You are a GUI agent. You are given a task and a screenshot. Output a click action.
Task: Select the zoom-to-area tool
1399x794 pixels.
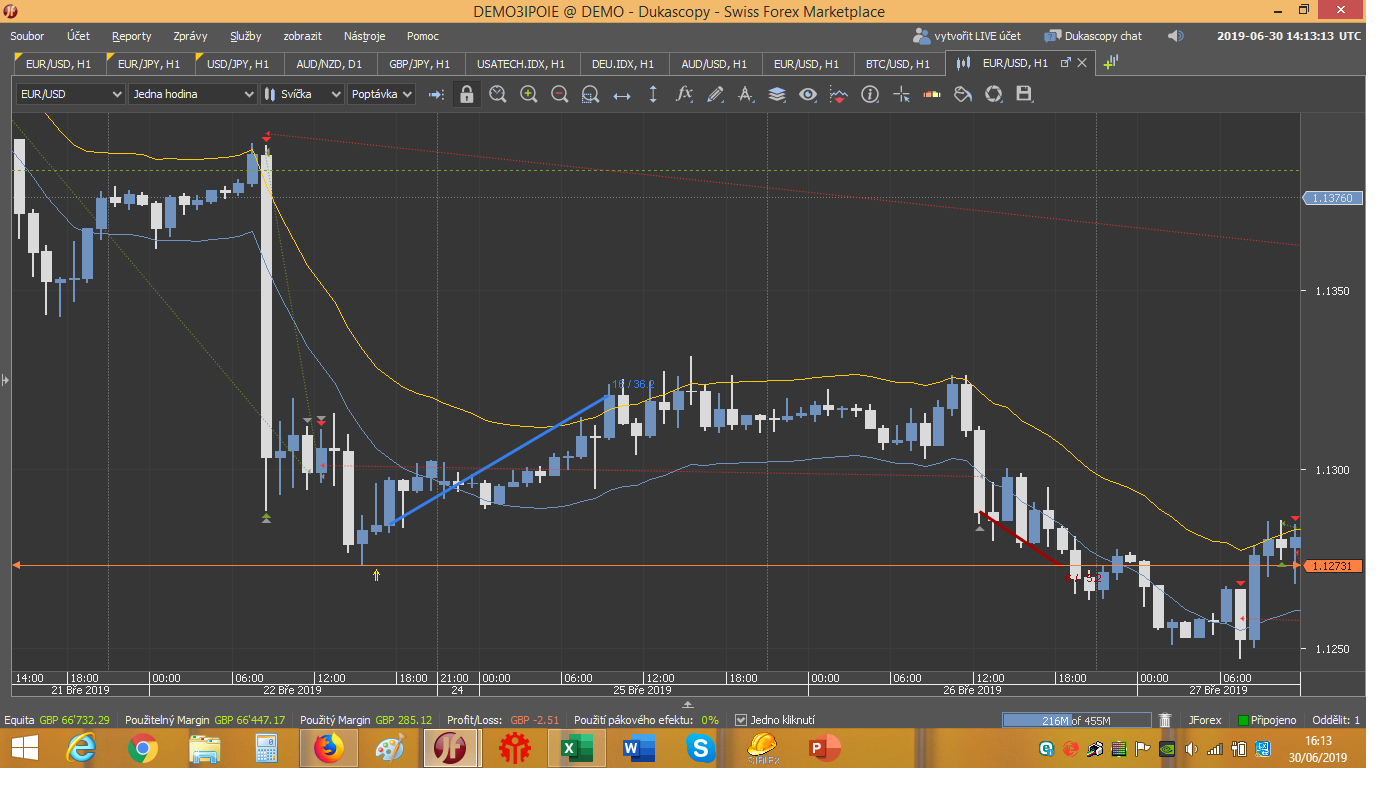[x=590, y=94]
